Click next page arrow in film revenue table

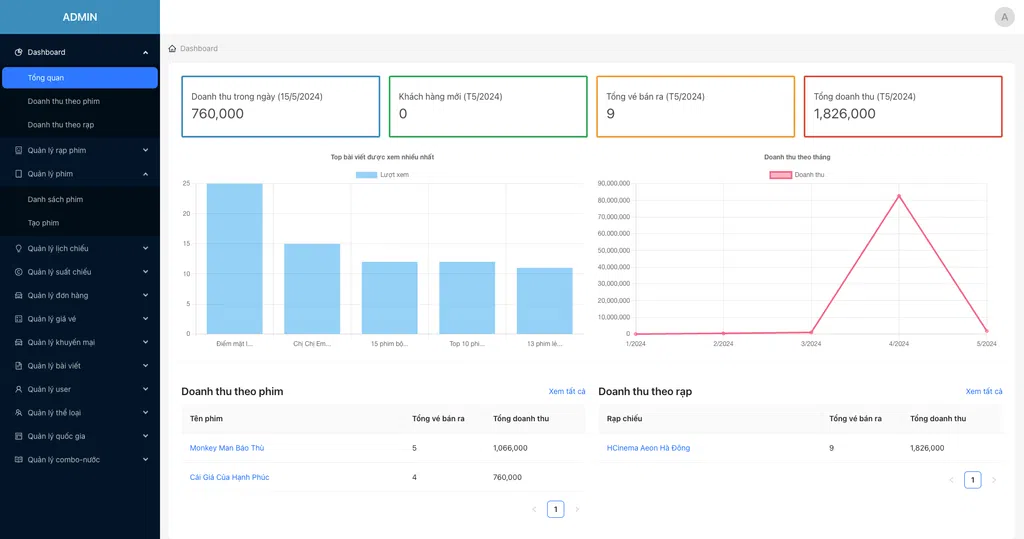coord(577,509)
